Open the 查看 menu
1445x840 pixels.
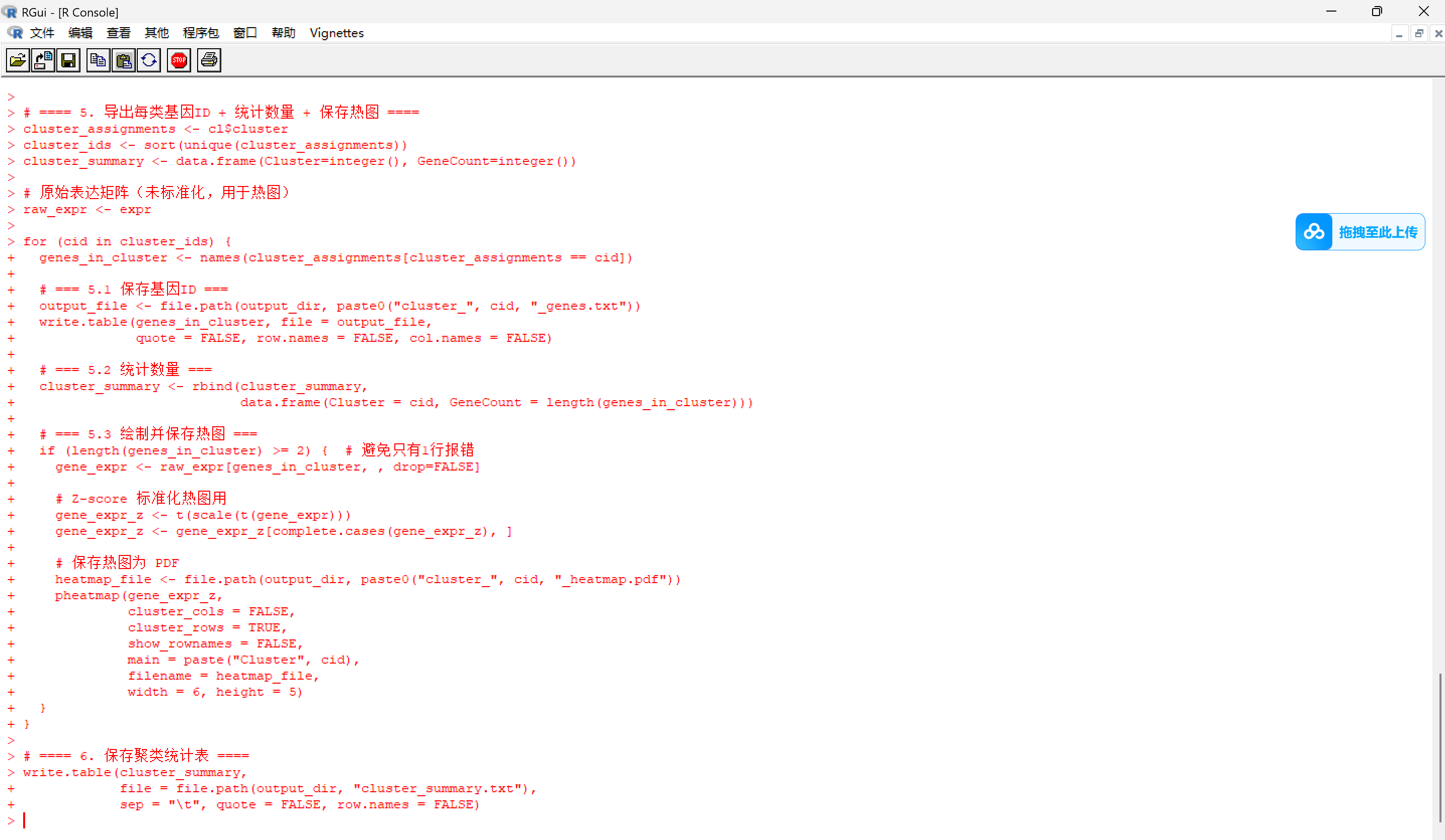click(x=118, y=33)
